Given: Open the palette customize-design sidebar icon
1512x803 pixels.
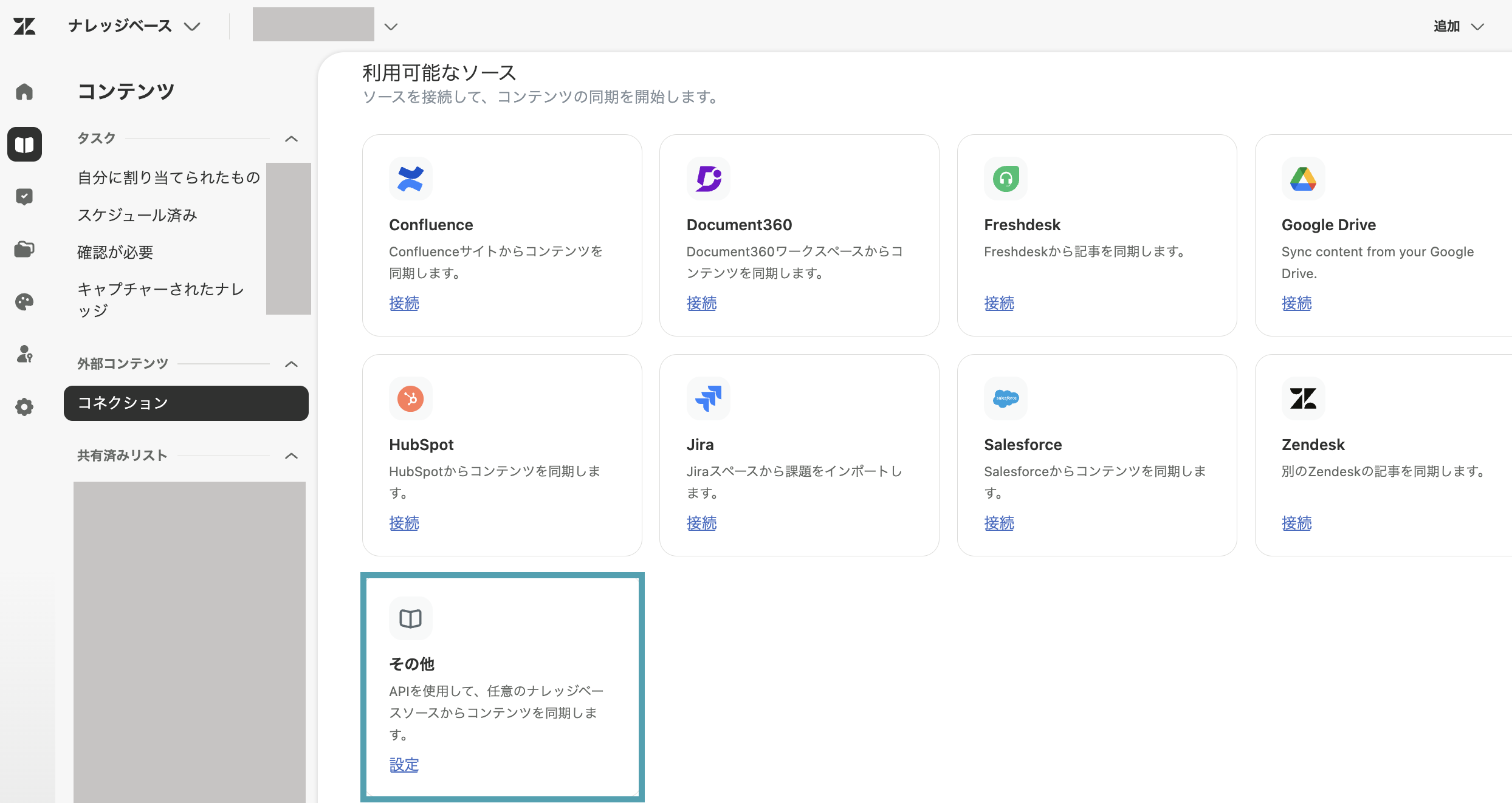Looking at the screenshot, I should click(x=24, y=302).
